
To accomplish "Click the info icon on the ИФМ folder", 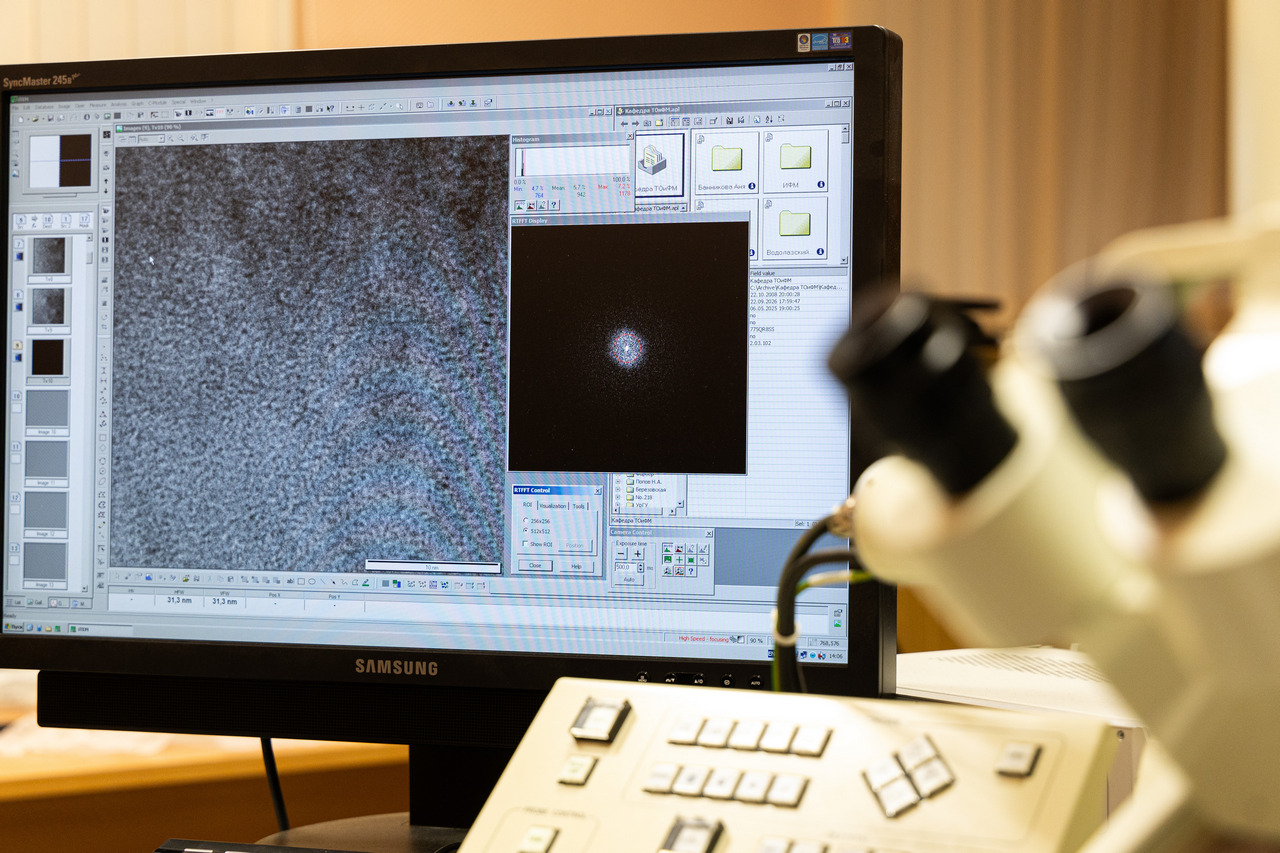I will 821,184.
